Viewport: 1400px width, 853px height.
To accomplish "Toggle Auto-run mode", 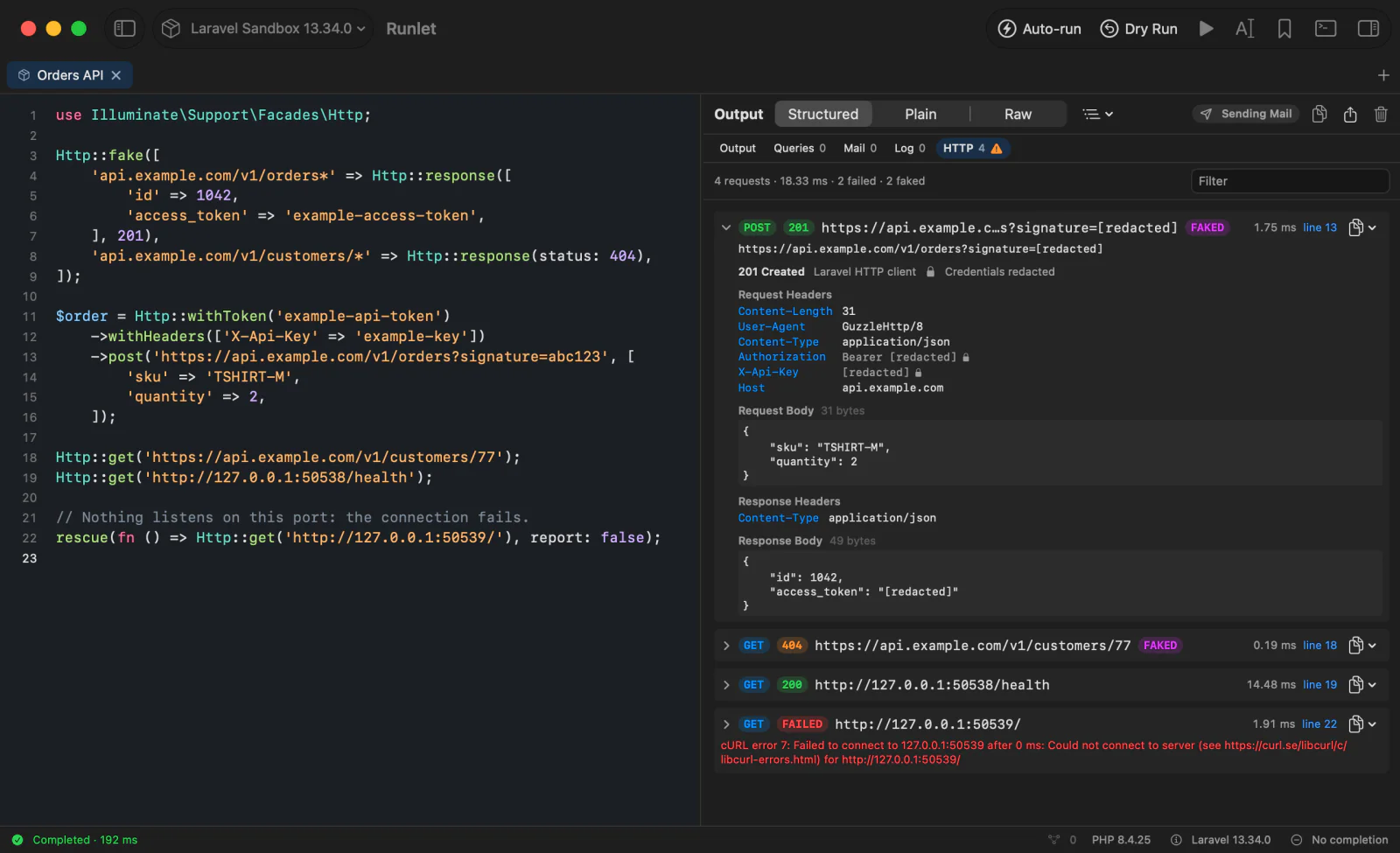I will [x=1039, y=29].
